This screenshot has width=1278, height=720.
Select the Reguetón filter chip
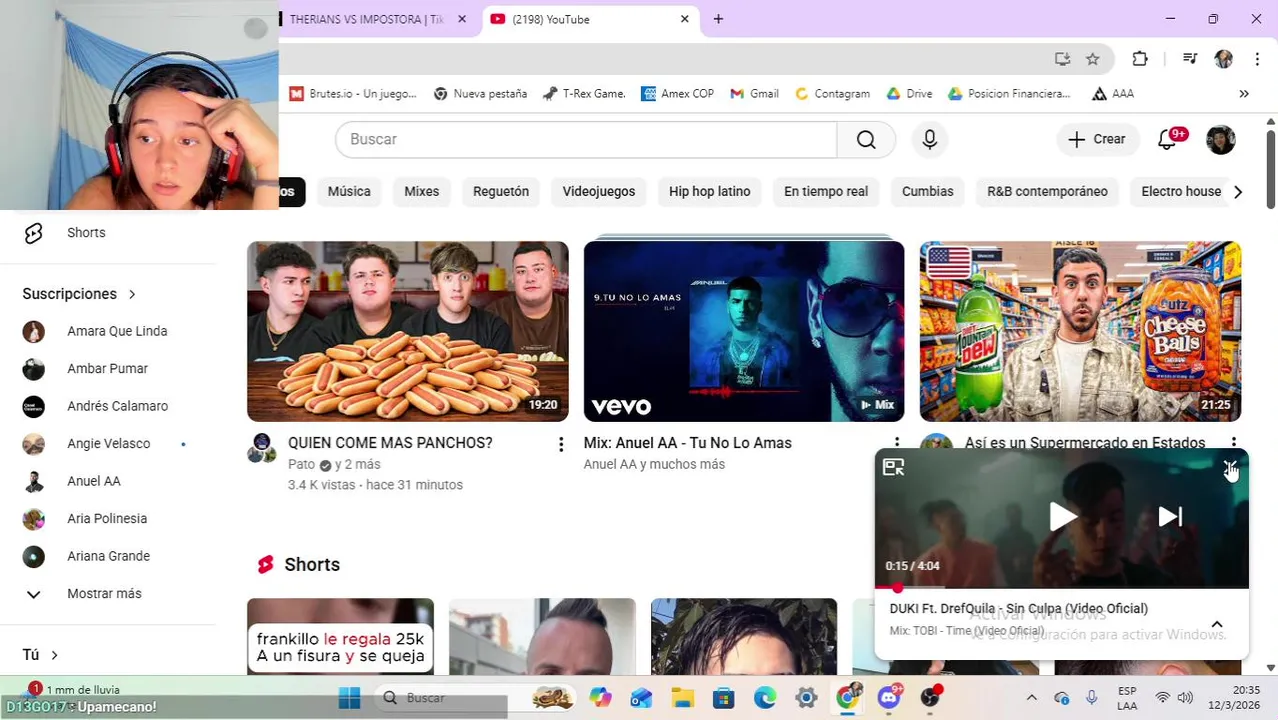501,191
